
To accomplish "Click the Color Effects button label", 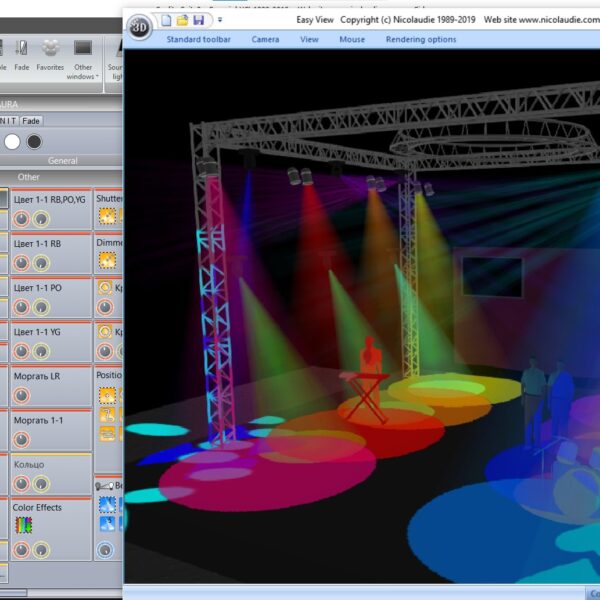I will [x=37, y=507].
